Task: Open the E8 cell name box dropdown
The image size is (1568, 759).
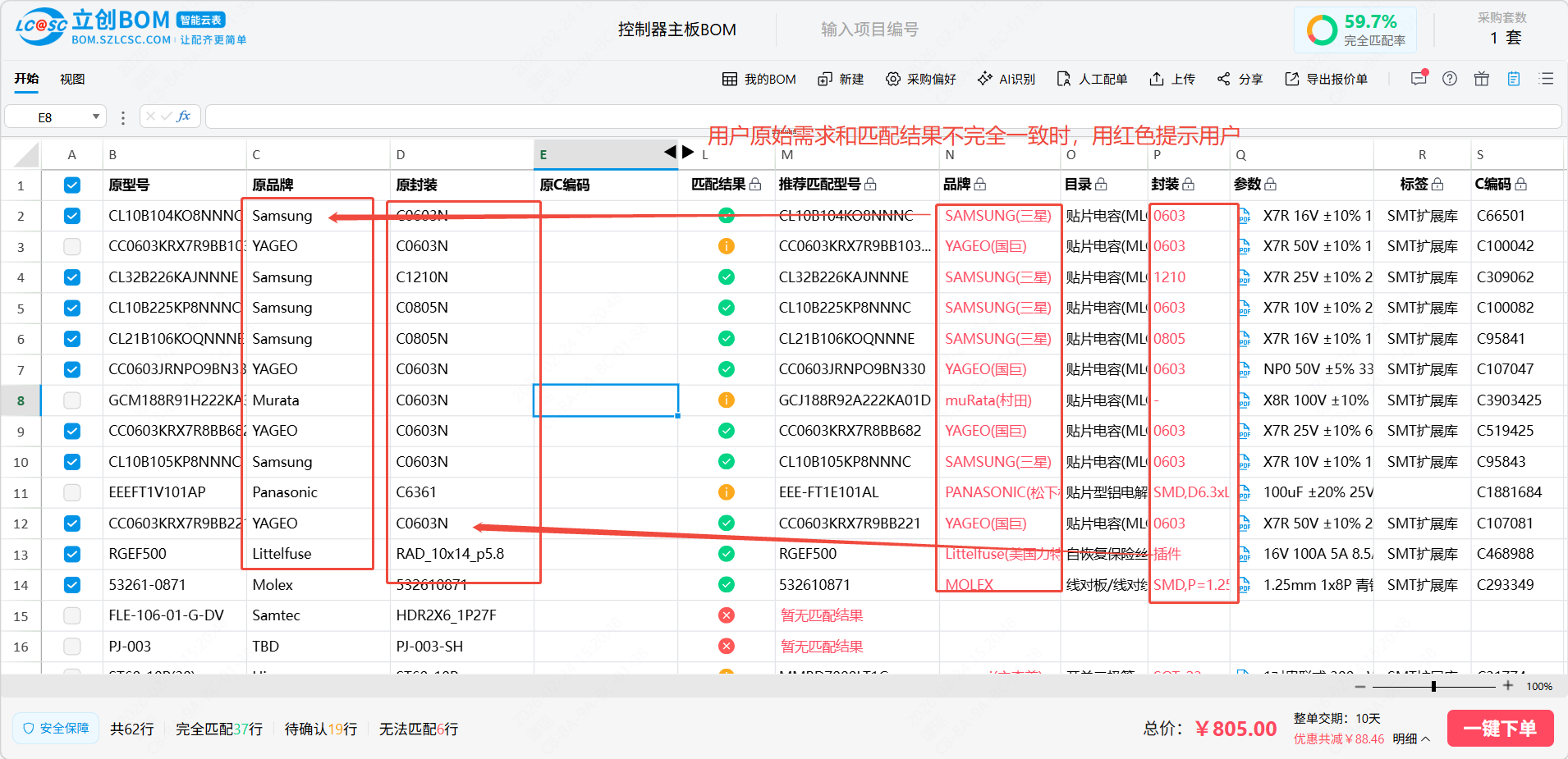Action: click(96, 117)
